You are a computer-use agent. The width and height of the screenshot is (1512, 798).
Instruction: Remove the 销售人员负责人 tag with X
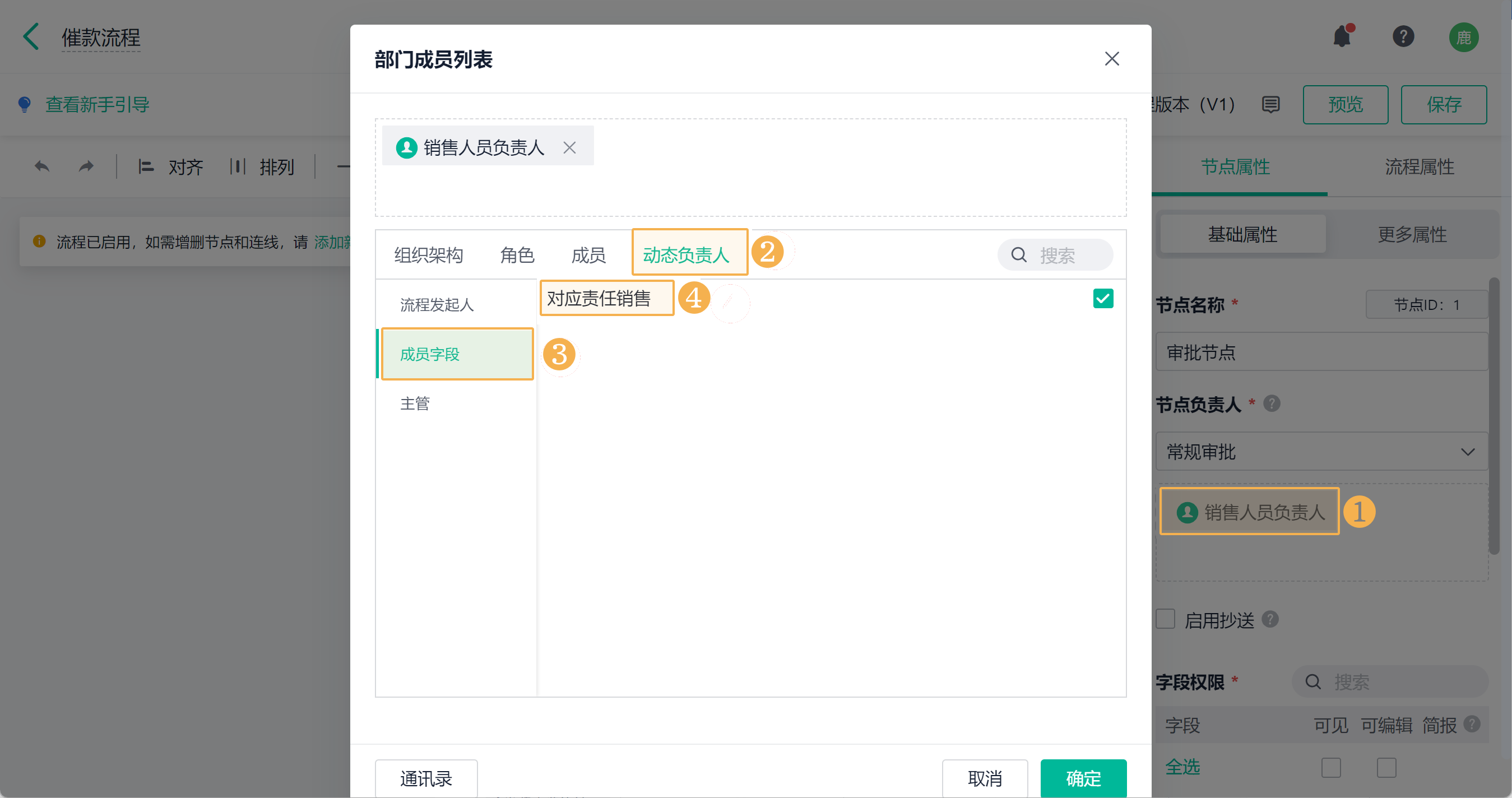[569, 147]
